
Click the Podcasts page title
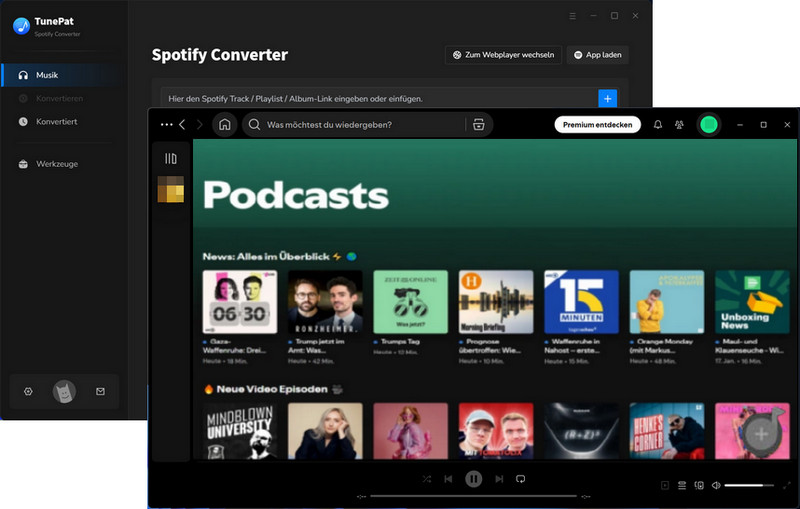296,195
